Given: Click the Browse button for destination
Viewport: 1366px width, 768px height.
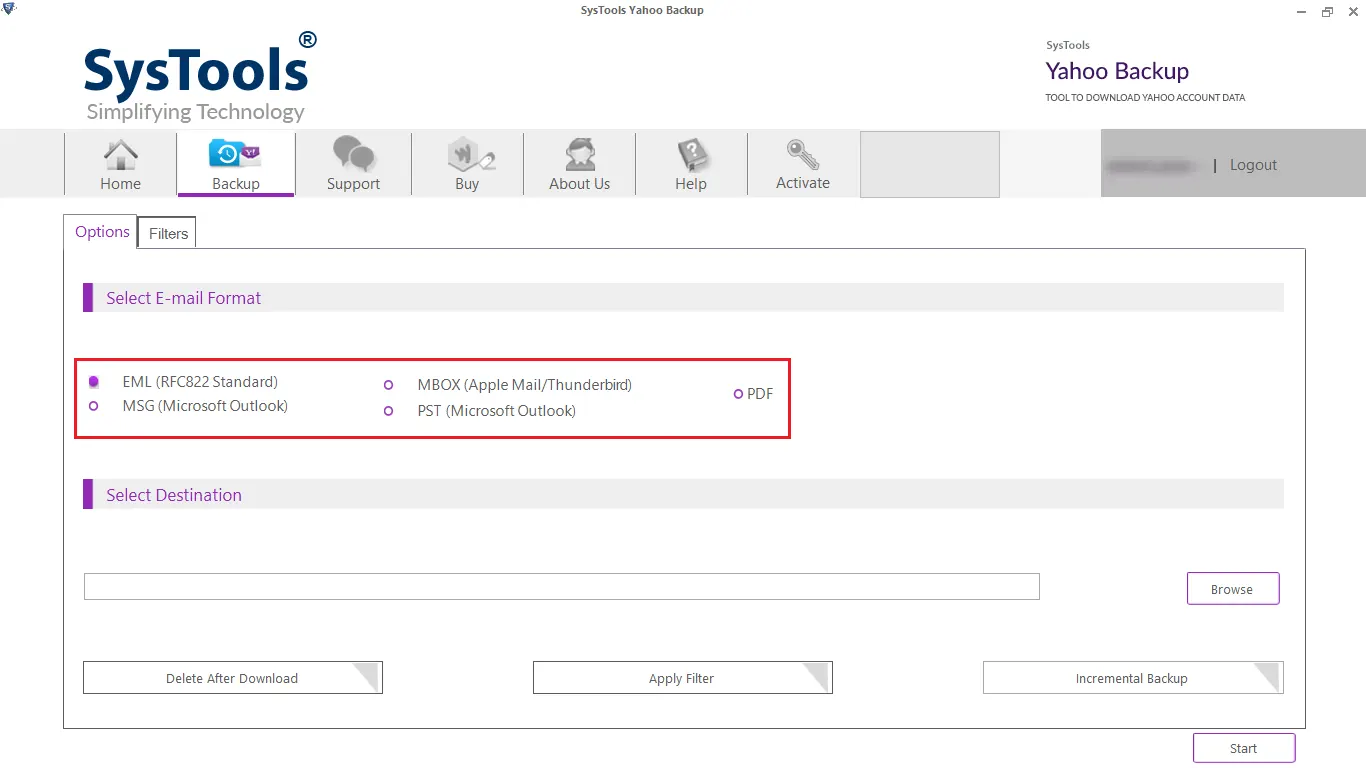Looking at the screenshot, I should (x=1232, y=588).
